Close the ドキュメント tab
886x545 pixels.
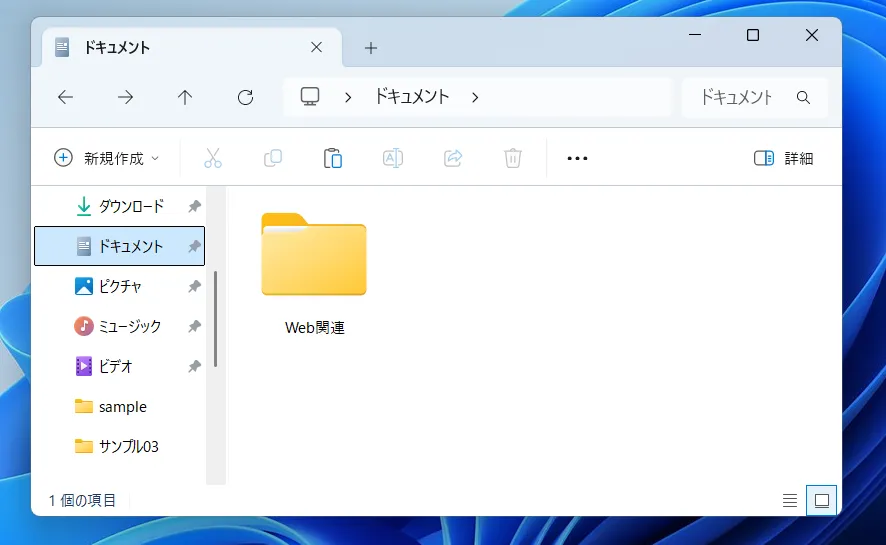tap(316, 47)
